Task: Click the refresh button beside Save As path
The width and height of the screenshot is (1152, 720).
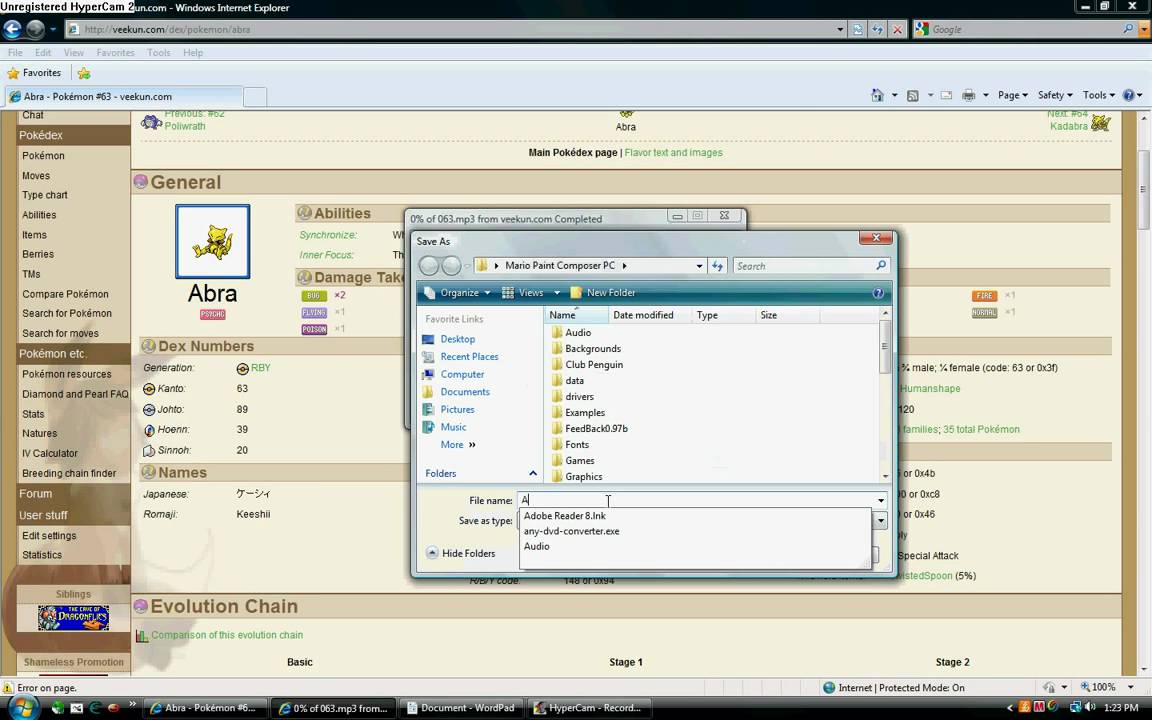Action: [x=718, y=266]
